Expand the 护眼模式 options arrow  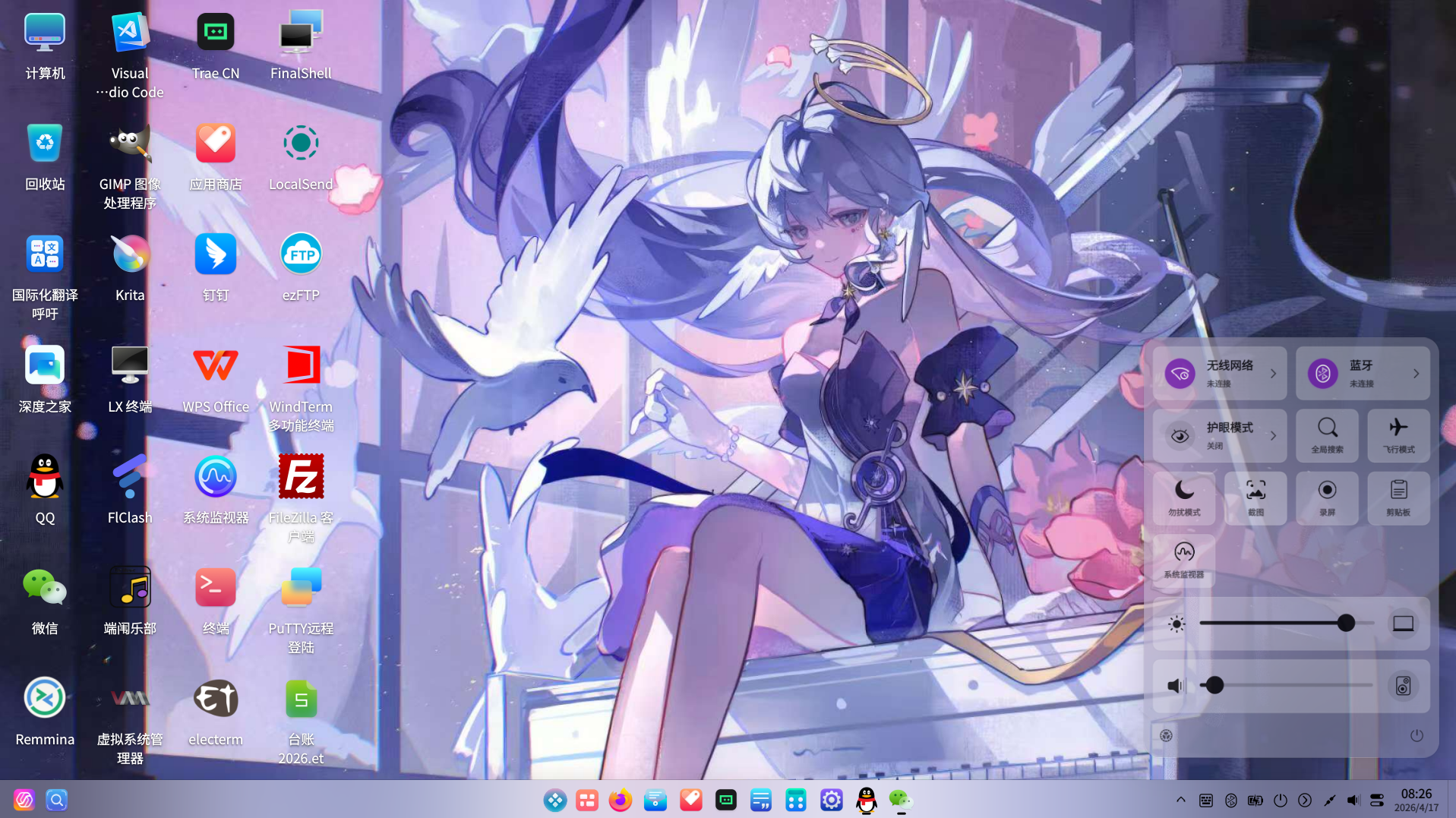coord(1274,436)
